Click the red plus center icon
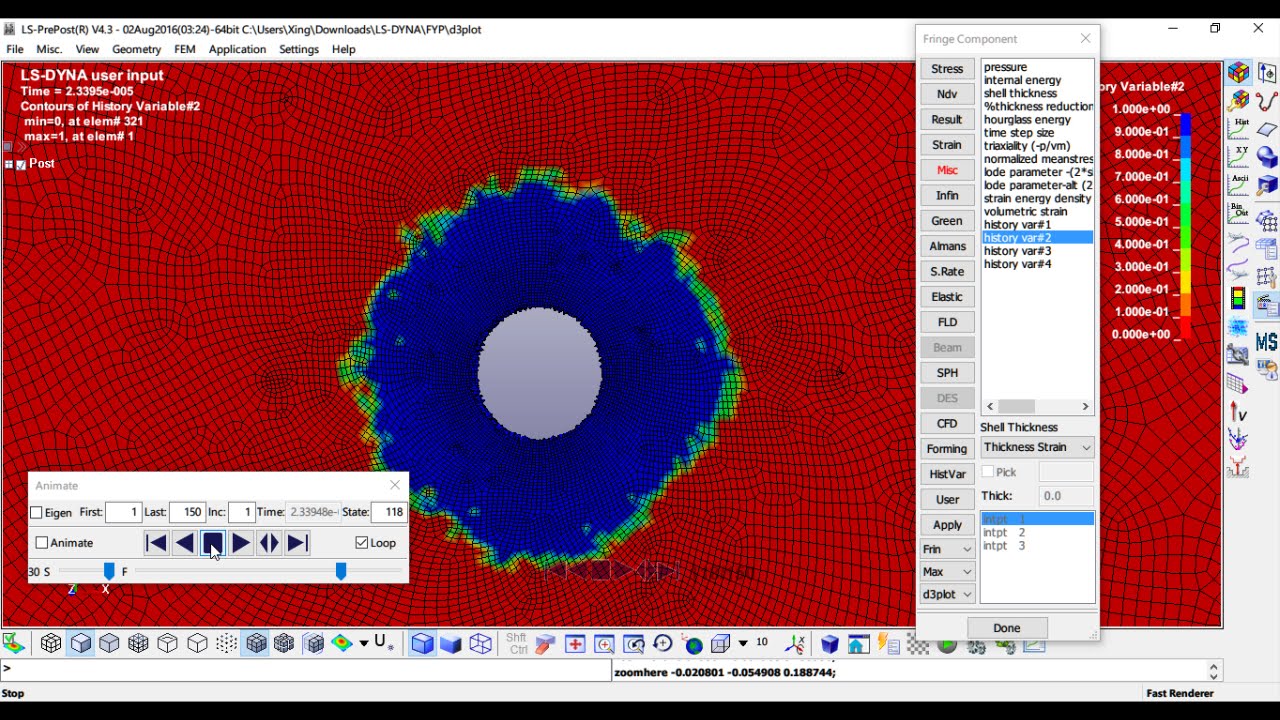The image size is (1280, 720). click(x=575, y=644)
